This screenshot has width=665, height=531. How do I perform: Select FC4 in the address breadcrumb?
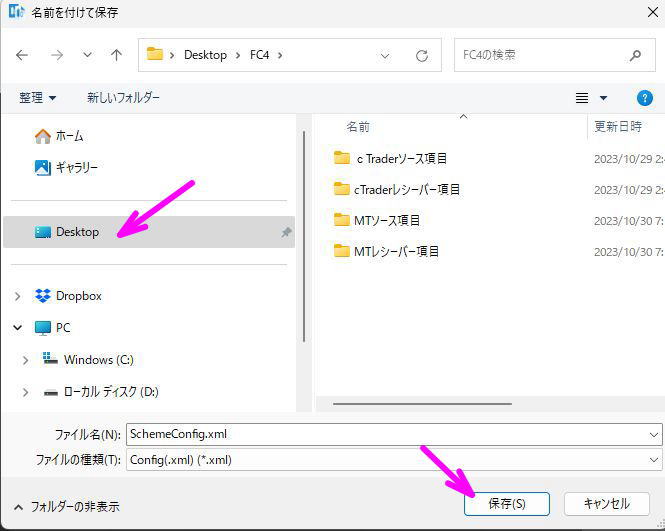(260, 55)
